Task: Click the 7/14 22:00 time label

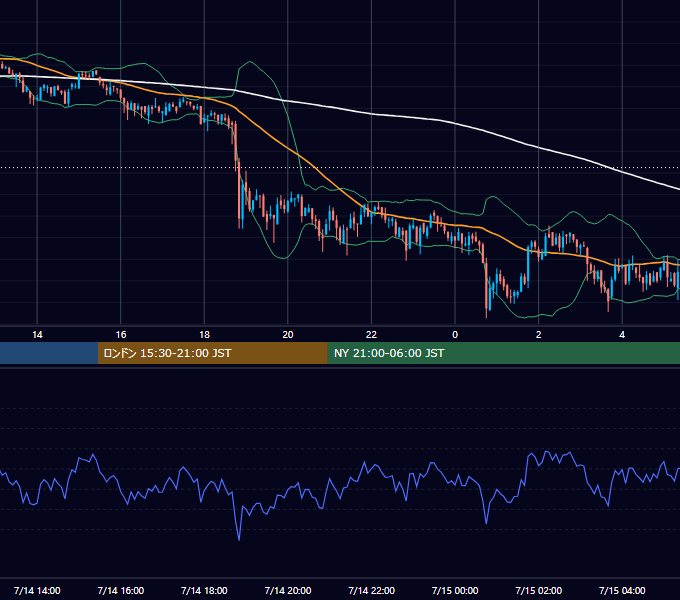Action: coord(372,590)
